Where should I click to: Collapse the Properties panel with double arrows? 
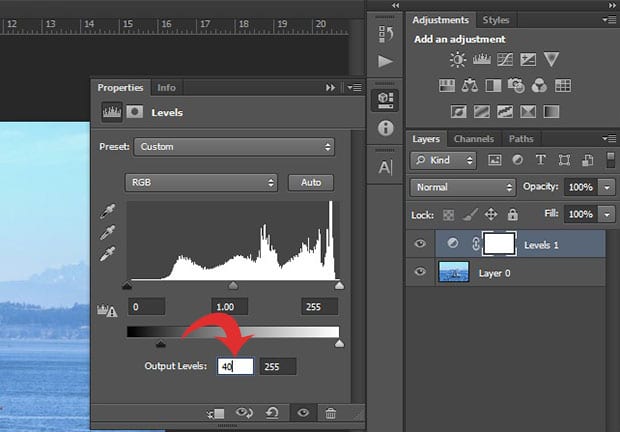coord(330,88)
